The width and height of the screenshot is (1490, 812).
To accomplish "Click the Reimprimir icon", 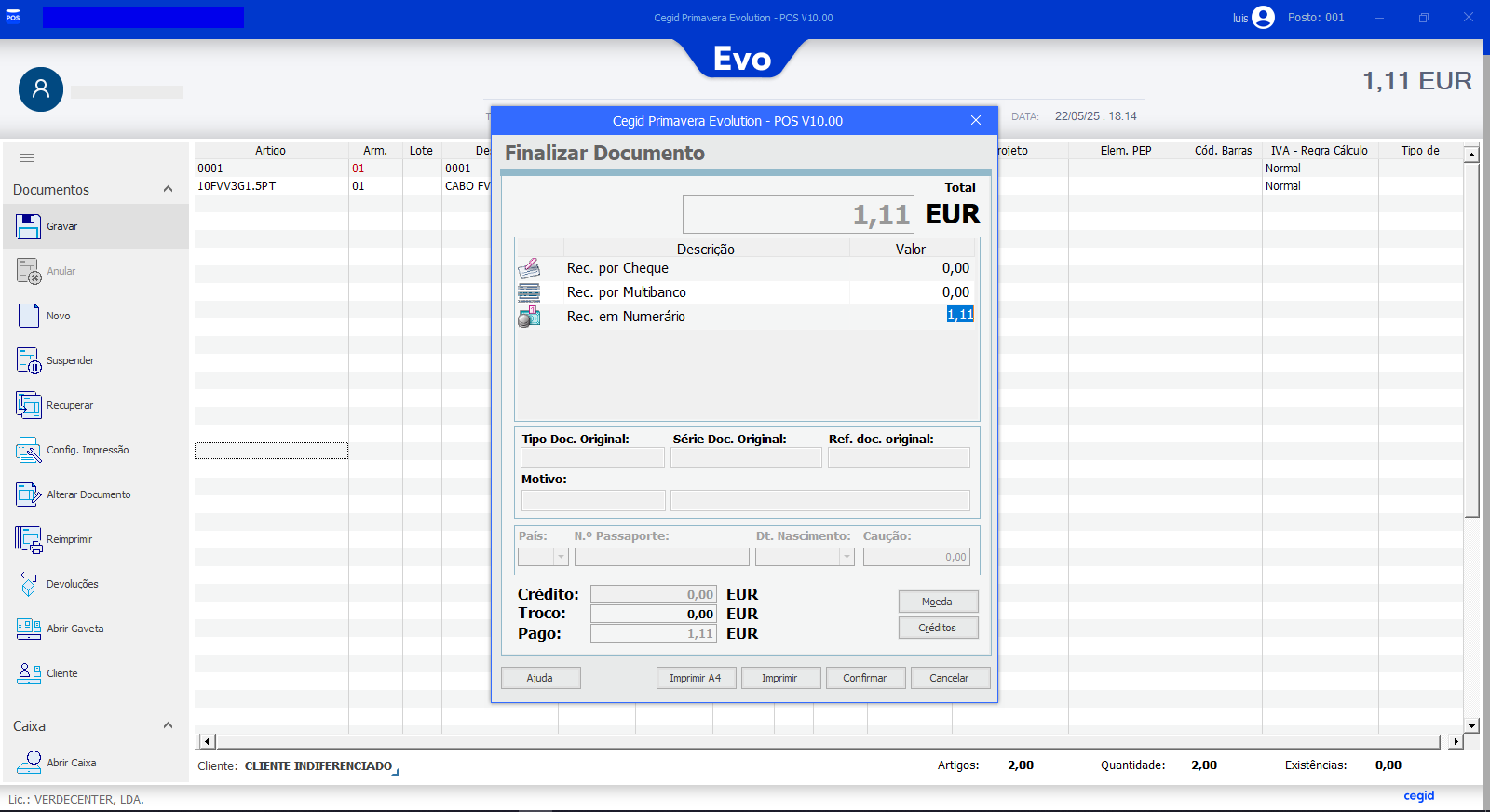I will tap(29, 539).
